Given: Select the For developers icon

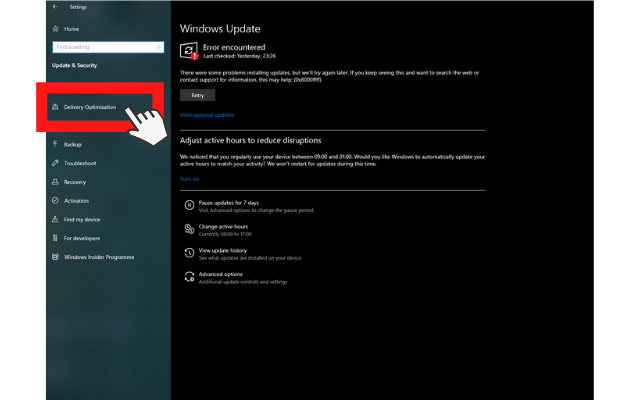Looking at the screenshot, I should (x=55, y=238).
